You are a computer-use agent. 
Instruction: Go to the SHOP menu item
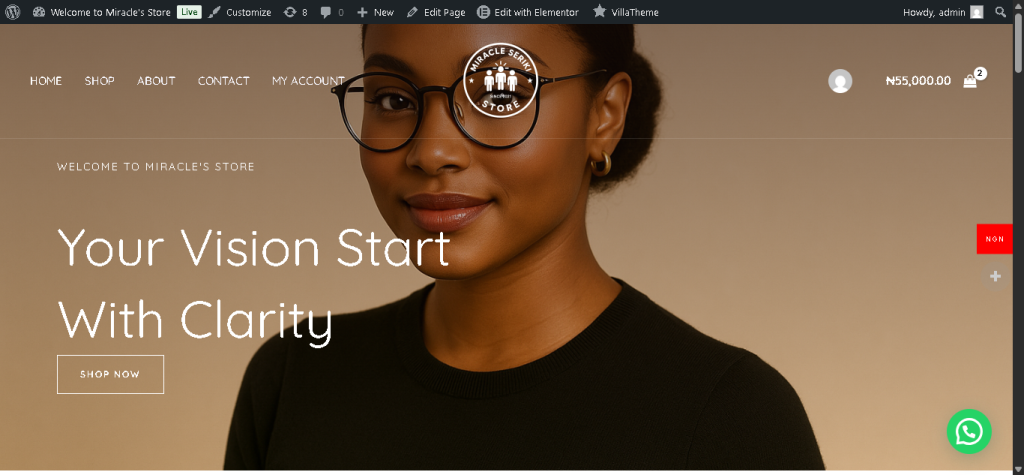[99, 81]
